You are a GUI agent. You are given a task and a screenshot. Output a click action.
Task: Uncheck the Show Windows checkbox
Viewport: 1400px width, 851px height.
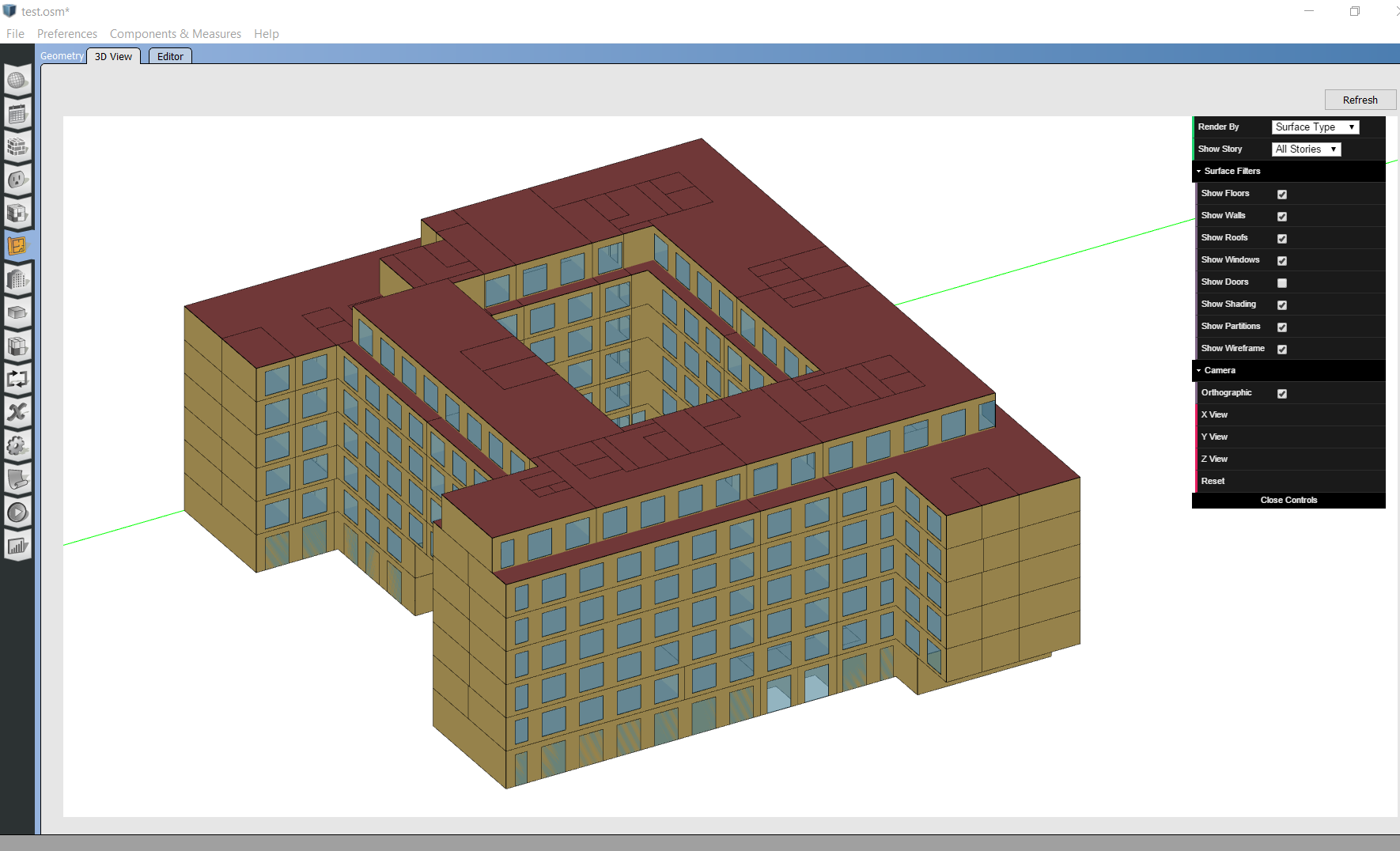coord(1281,260)
